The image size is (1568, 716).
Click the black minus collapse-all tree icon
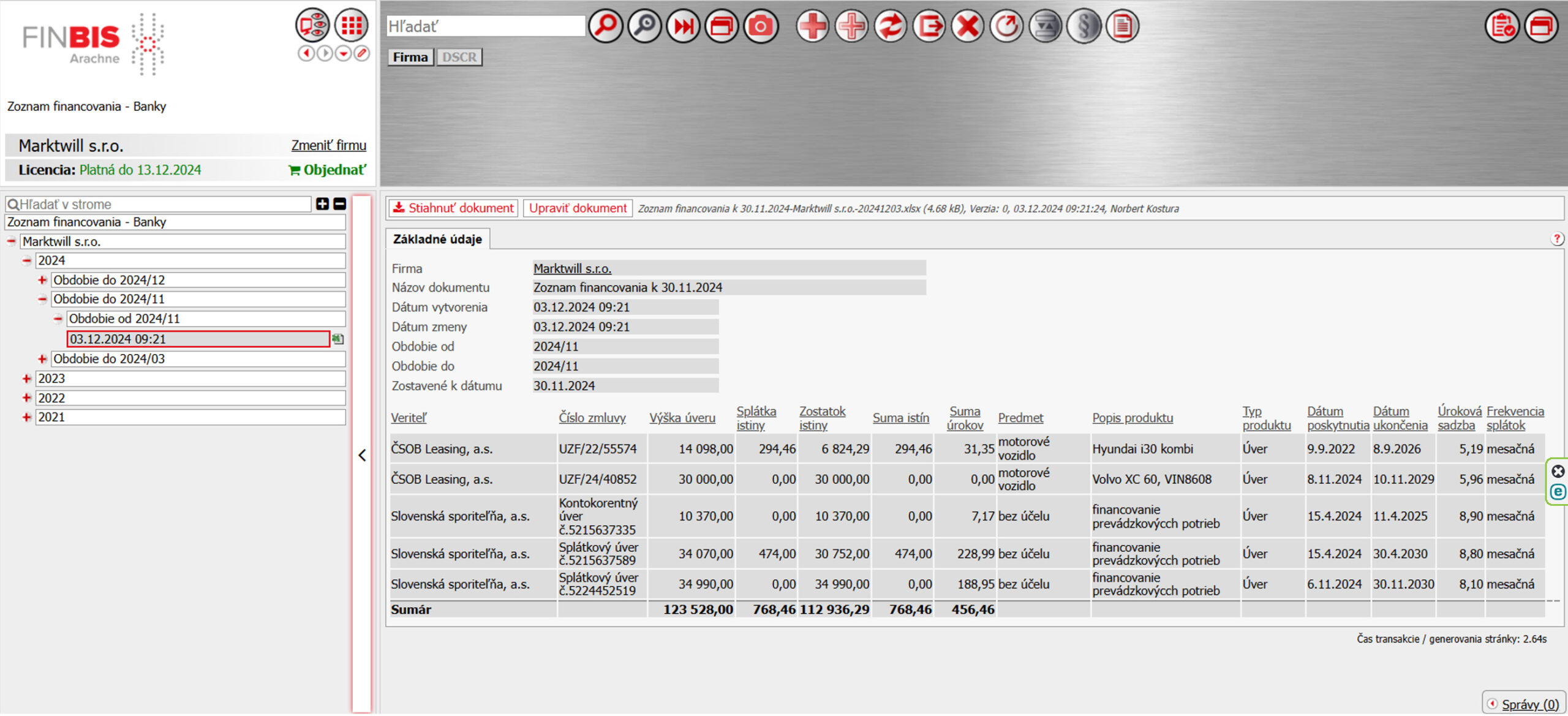pos(340,204)
